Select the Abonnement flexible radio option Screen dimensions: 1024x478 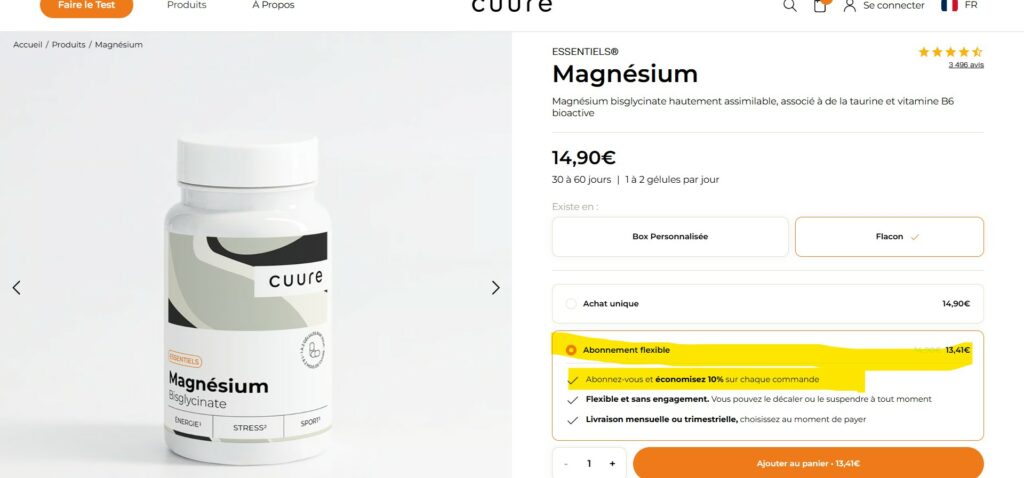571,350
